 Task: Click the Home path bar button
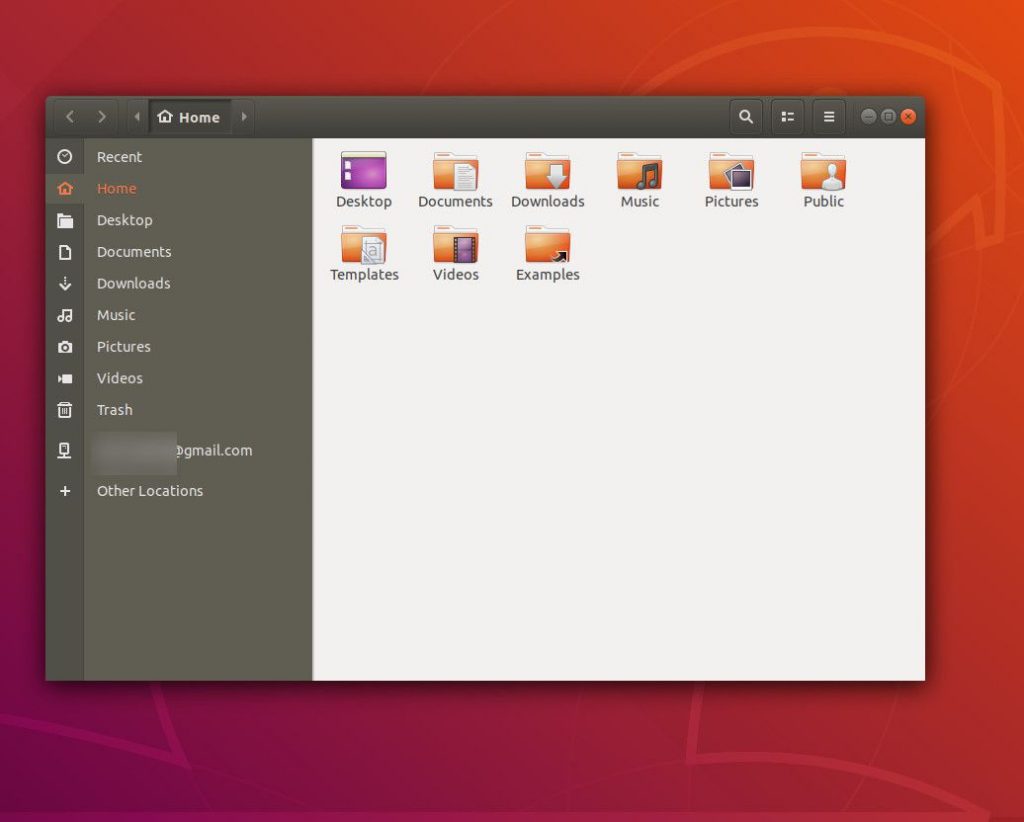[189, 117]
